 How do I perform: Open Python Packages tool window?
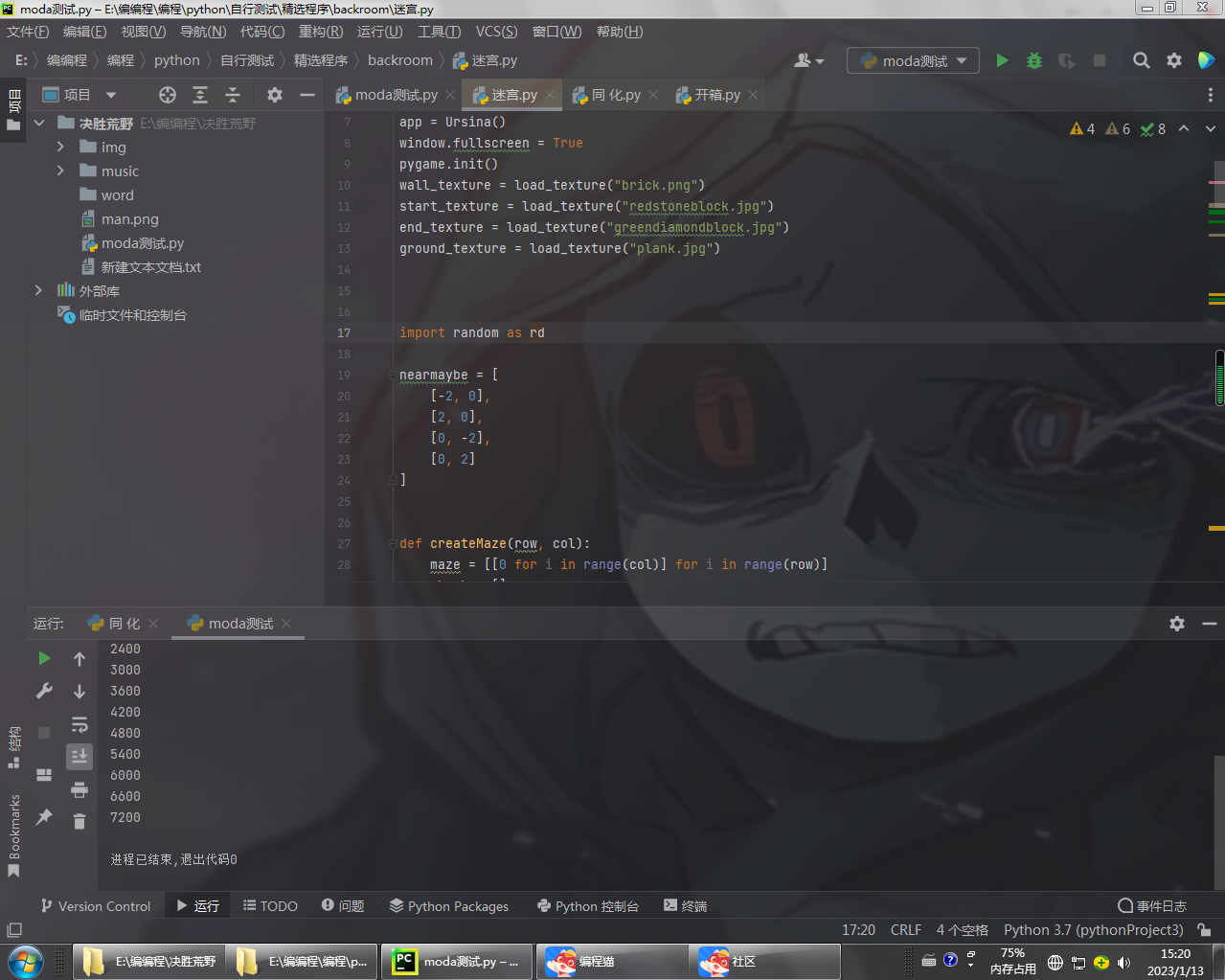pyautogui.click(x=449, y=906)
